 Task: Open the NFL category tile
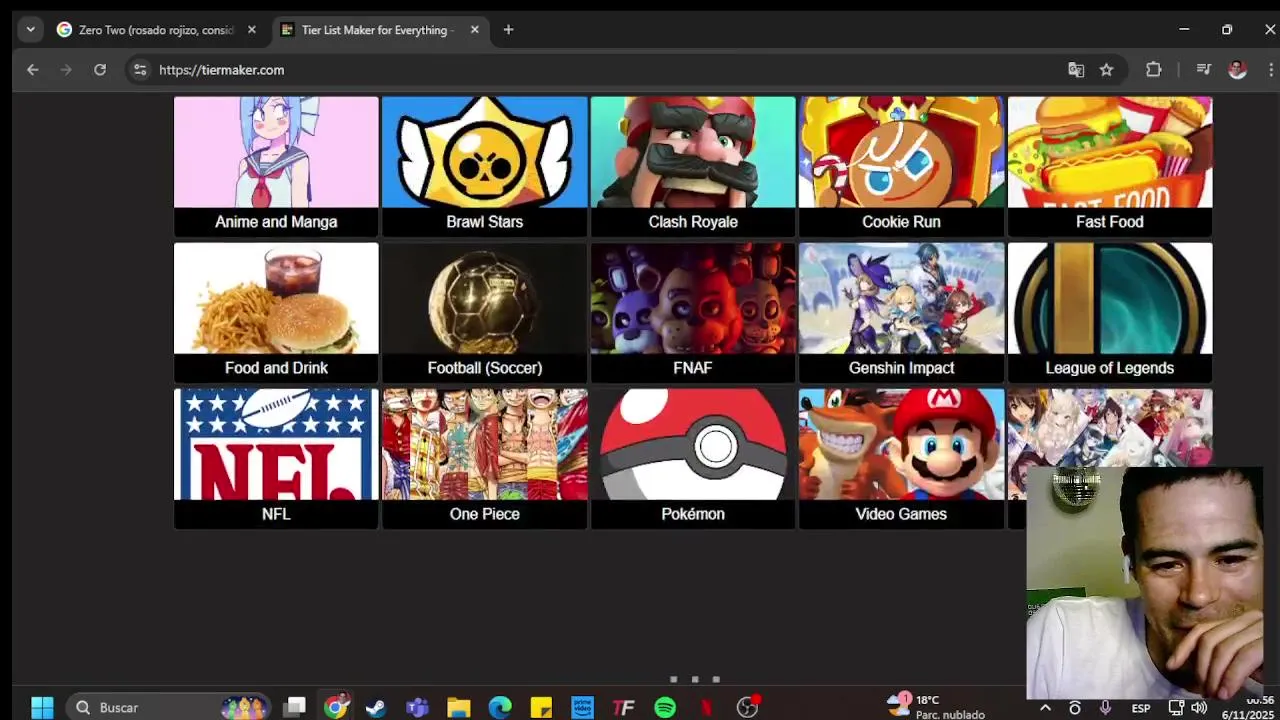click(276, 458)
